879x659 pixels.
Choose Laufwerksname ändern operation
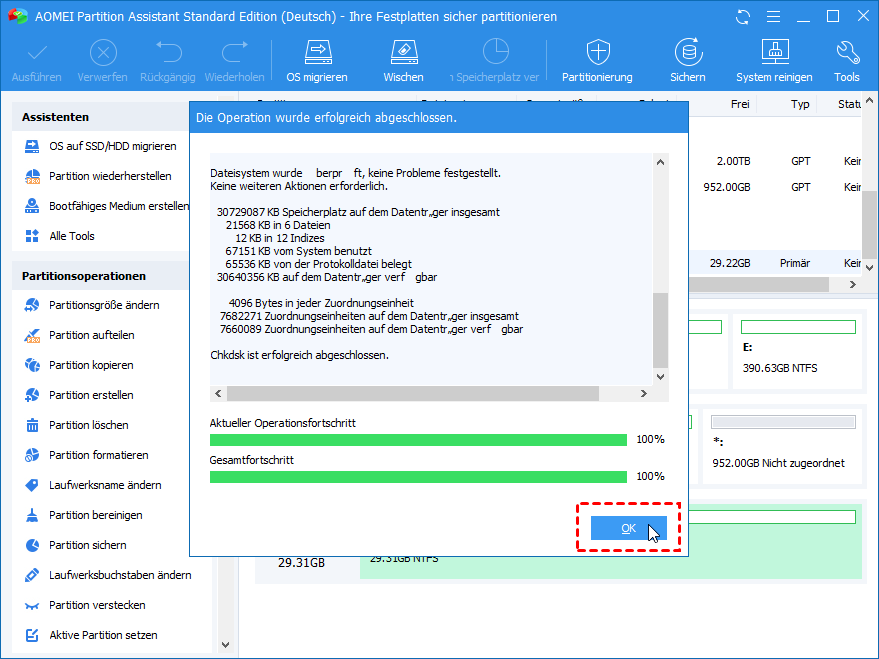pos(93,485)
